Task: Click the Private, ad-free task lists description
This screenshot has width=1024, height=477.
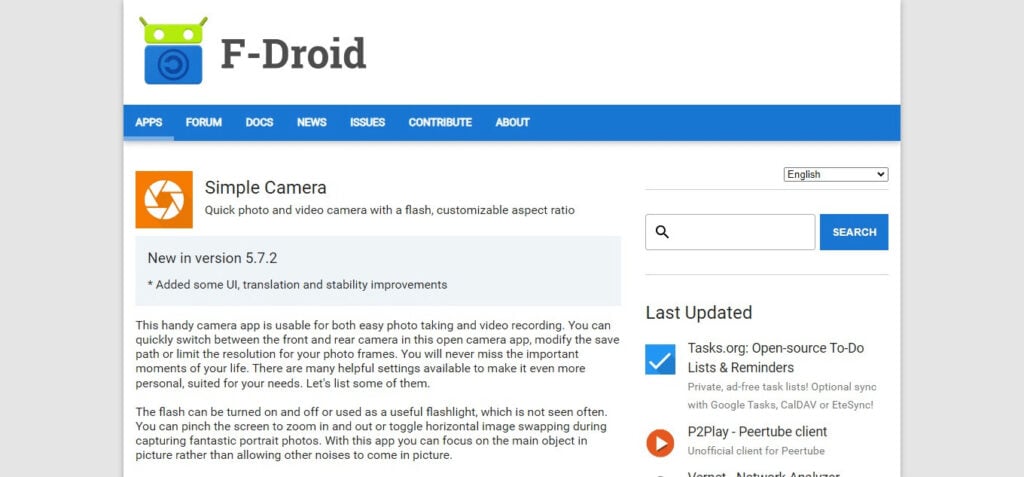Action: click(782, 396)
